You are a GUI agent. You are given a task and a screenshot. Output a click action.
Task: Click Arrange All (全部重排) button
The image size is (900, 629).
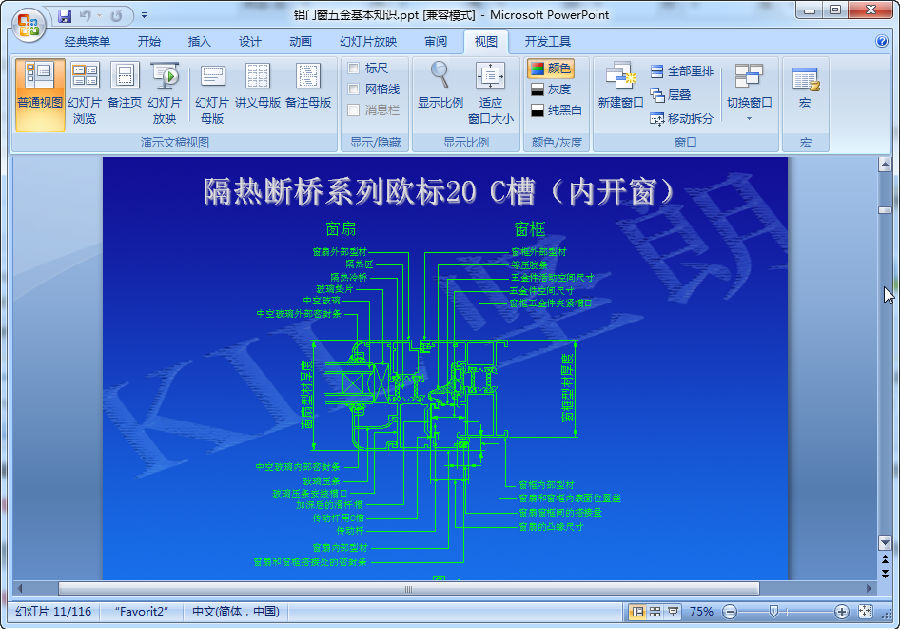682,72
